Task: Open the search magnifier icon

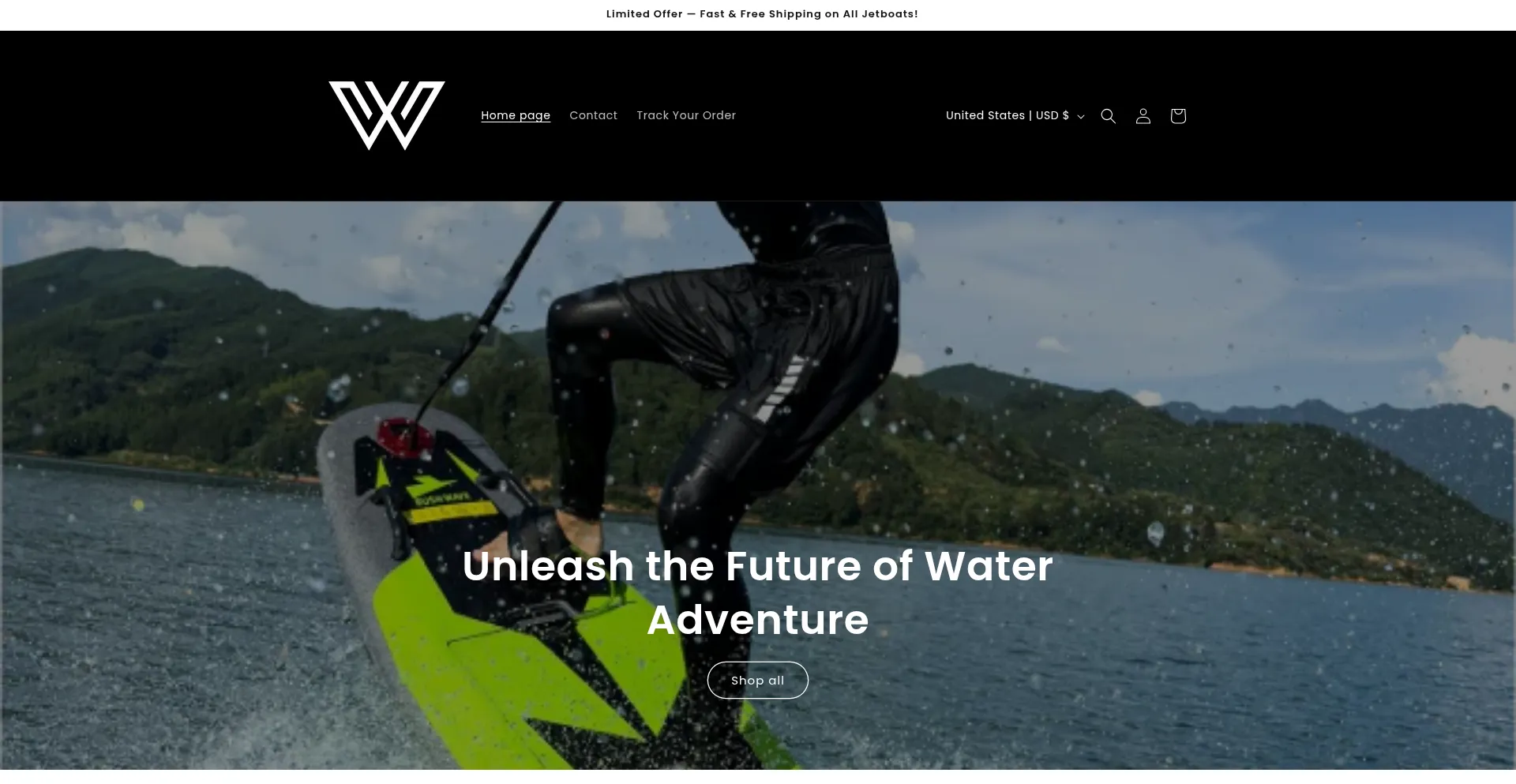Action: point(1108,116)
